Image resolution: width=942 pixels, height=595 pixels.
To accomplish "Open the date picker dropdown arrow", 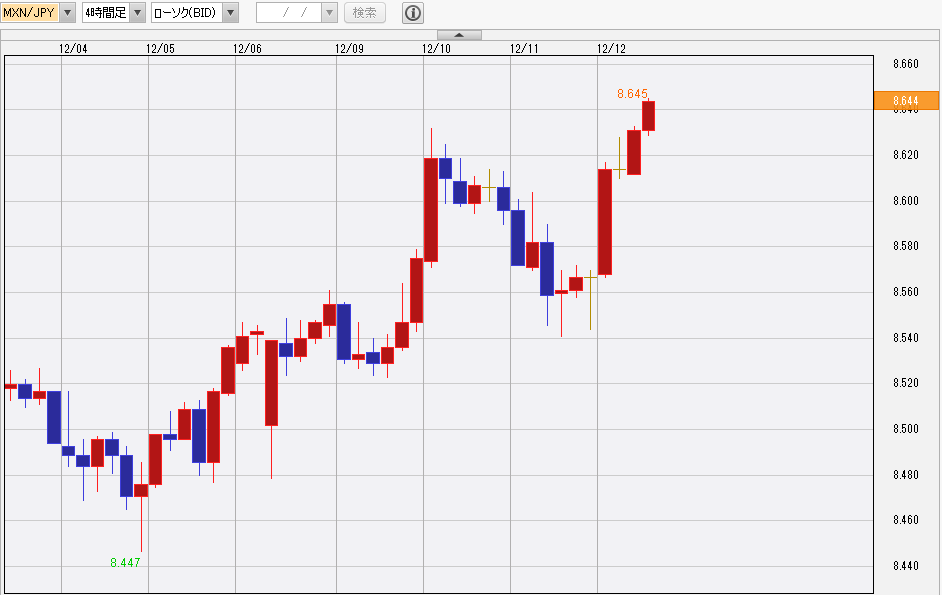I will (x=329, y=13).
